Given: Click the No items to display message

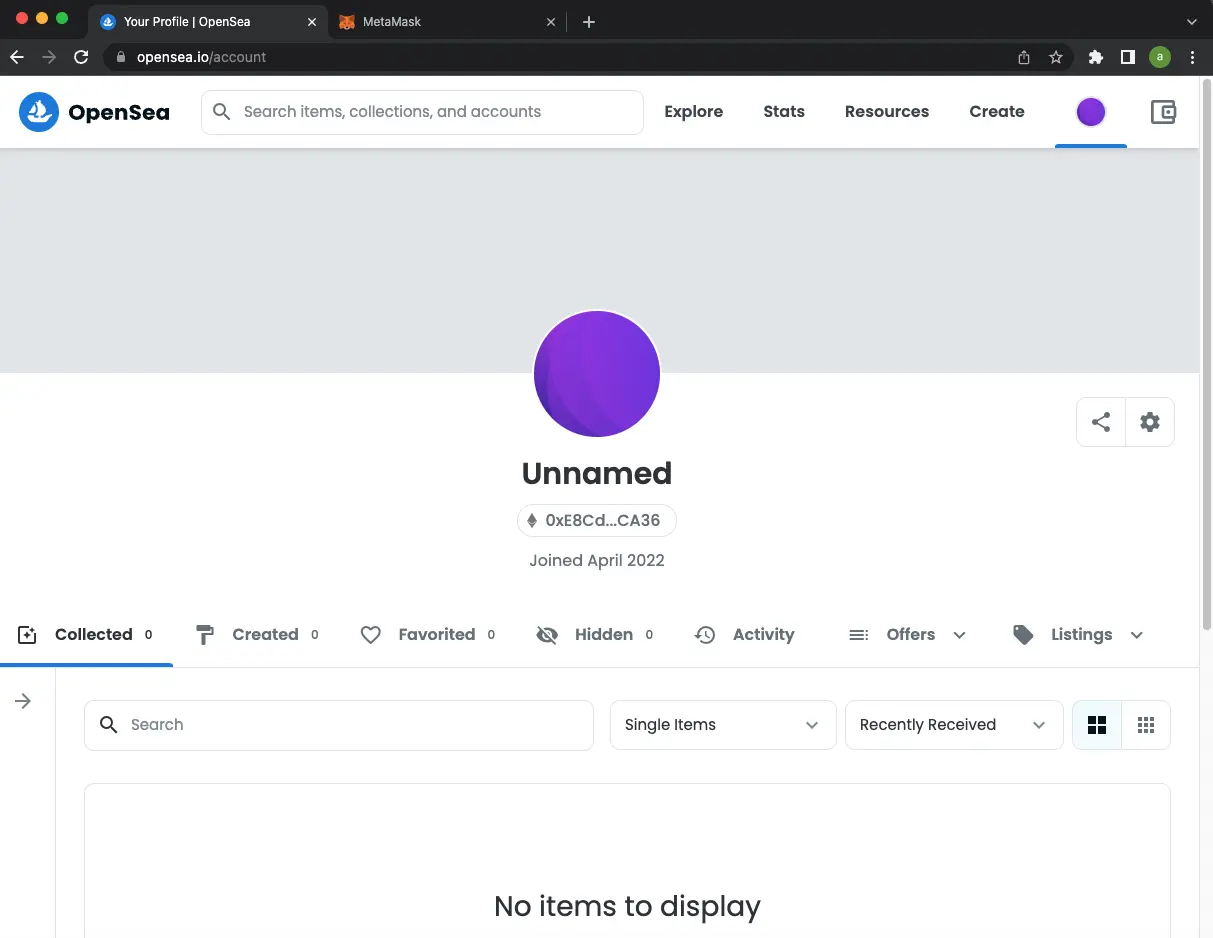Looking at the screenshot, I should pos(627,907).
